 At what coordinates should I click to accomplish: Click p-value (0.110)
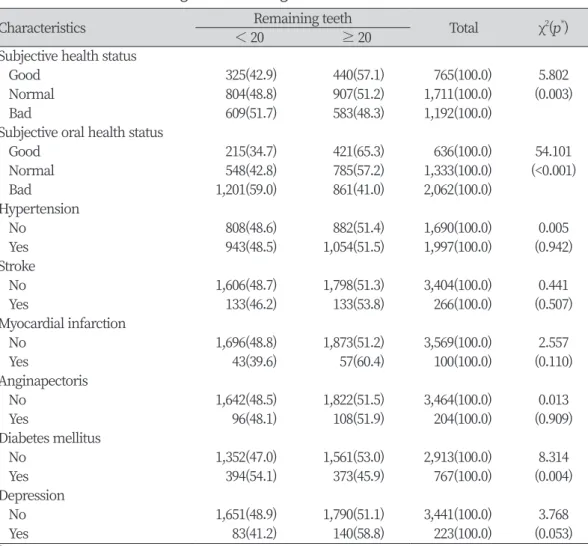[x=554, y=362]
